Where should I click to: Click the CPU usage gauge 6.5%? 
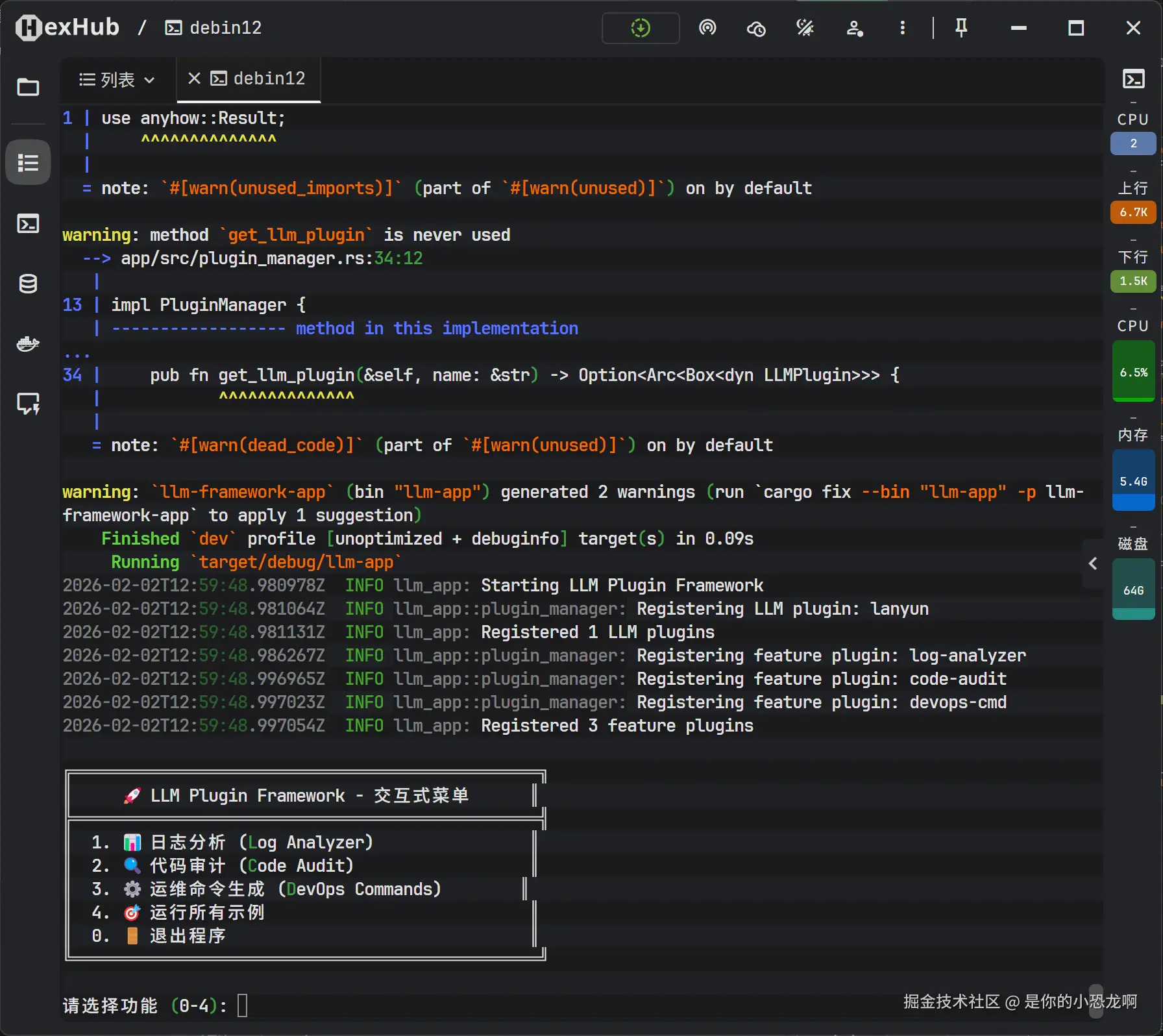[1133, 371]
